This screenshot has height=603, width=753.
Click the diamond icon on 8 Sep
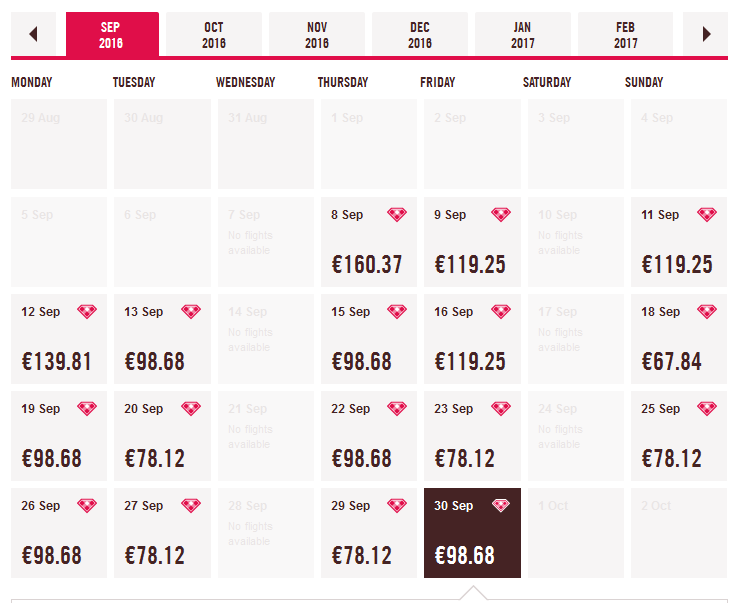pos(397,215)
